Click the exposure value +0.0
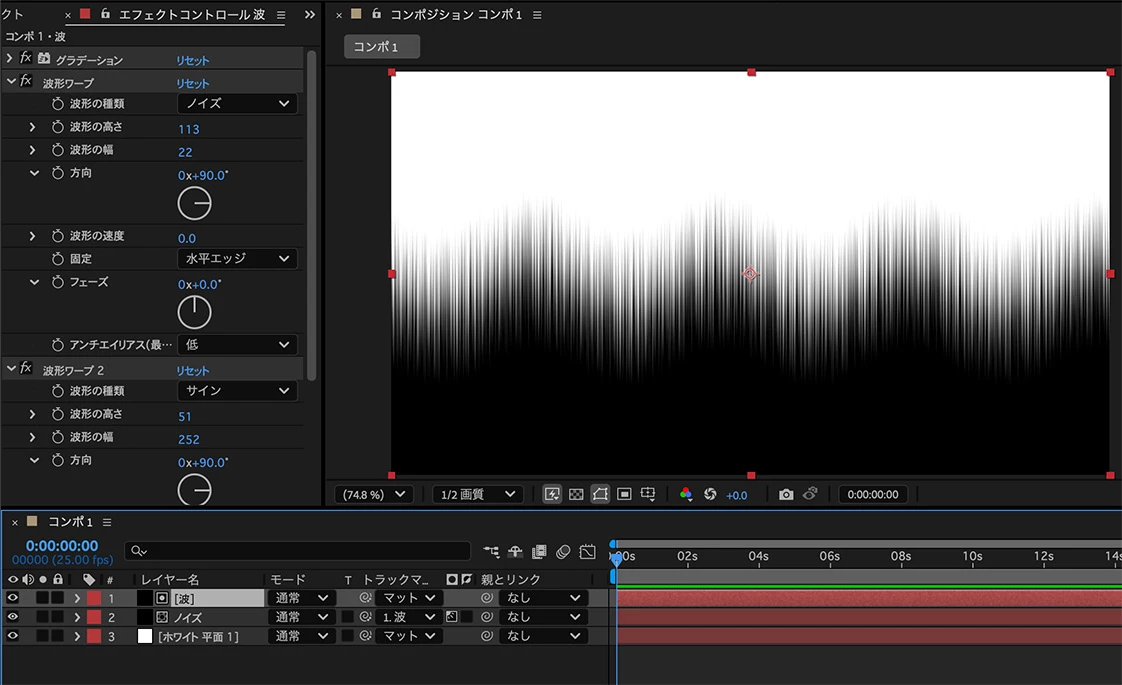This screenshot has width=1122, height=685. pyautogui.click(x=736, y=495)
